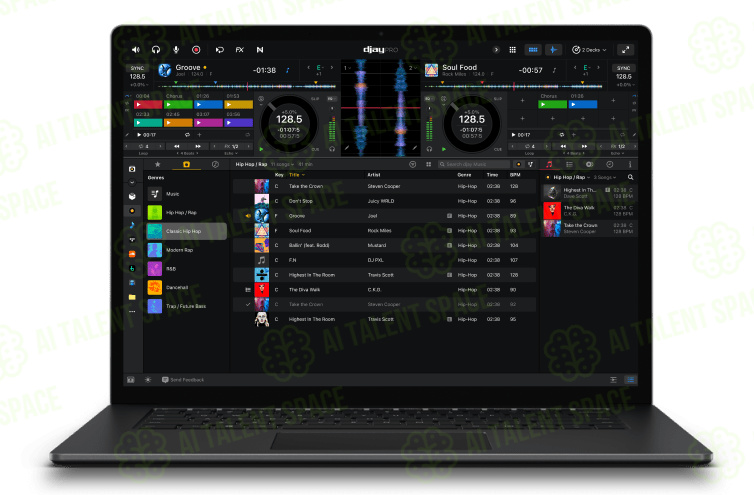The image size is (754, 495).
Task: Open the Echo effect dropdown on right deck
Action: [617, 153]
